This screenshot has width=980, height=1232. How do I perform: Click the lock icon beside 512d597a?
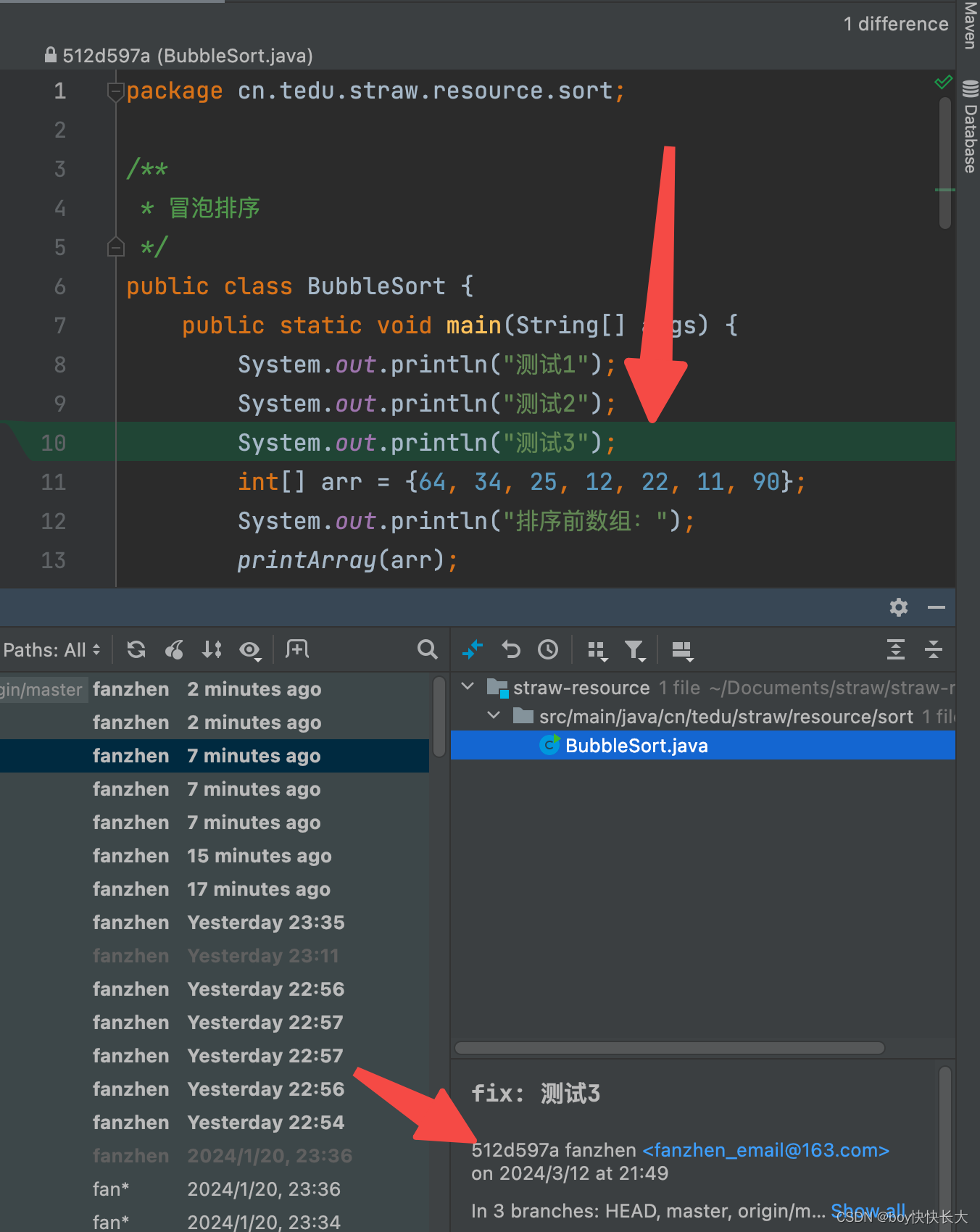pos(51,54)
